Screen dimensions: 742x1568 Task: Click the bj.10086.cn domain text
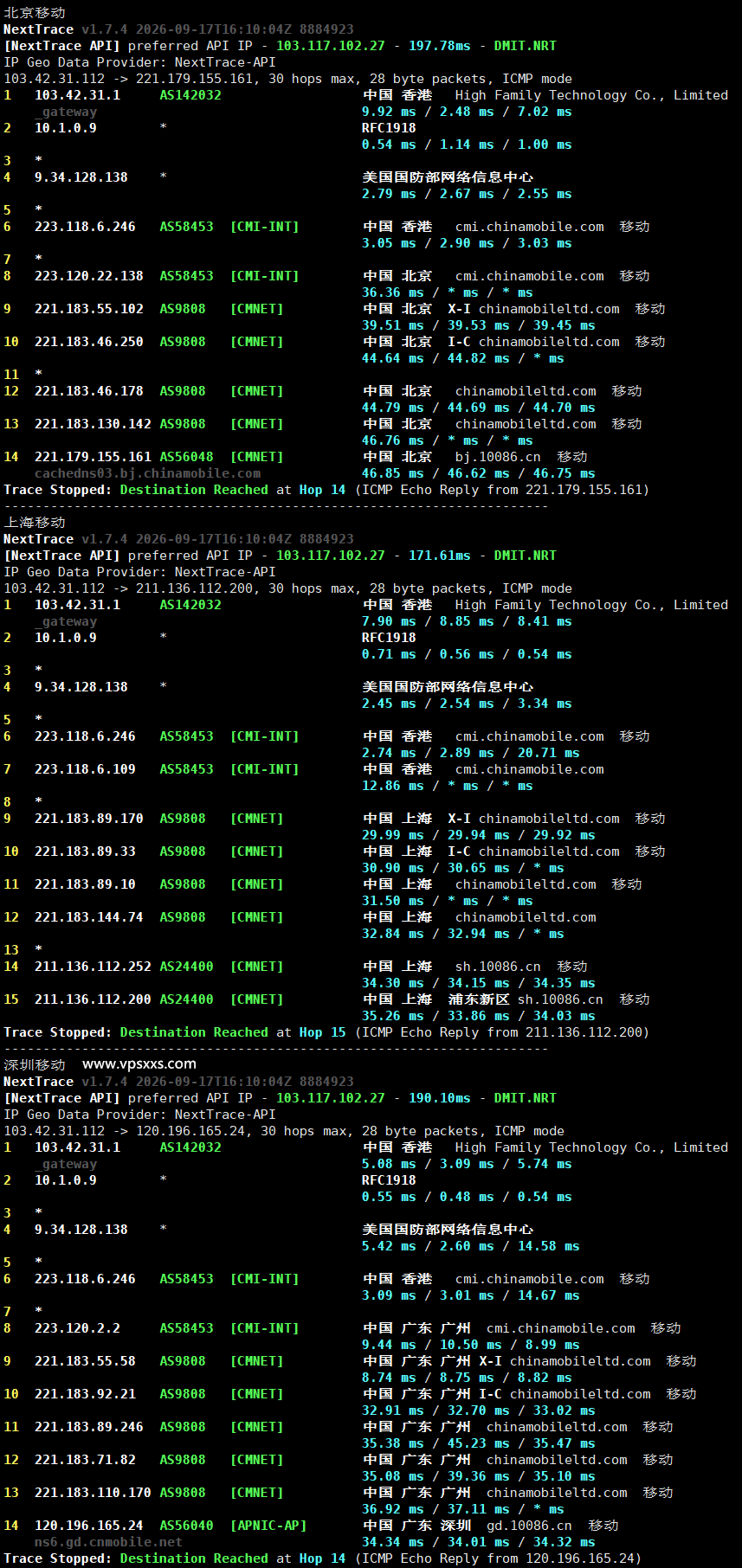tap(498, 457)
